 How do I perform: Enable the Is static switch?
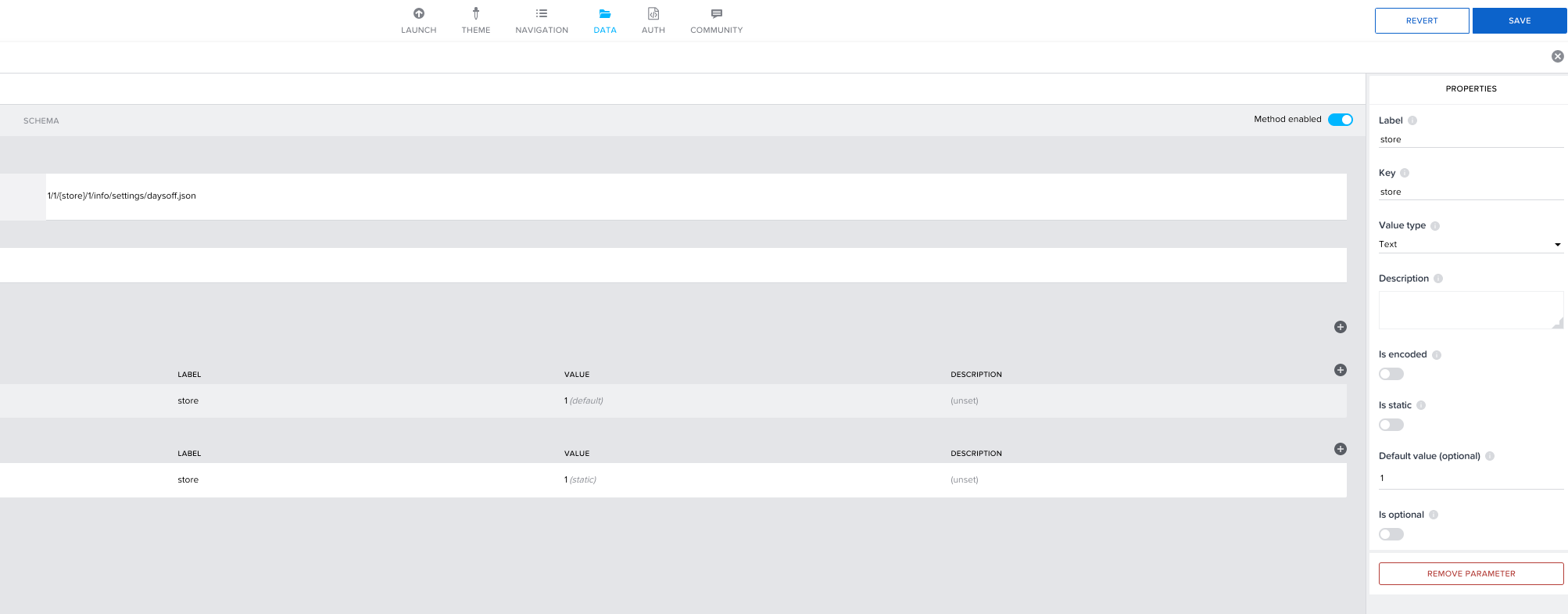1391,425
